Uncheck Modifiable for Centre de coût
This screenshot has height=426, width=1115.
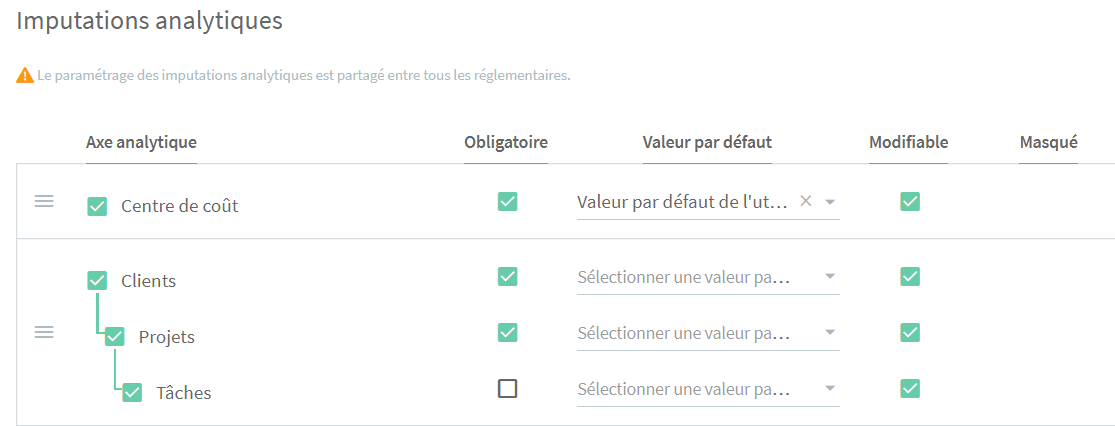coord(909,201)
